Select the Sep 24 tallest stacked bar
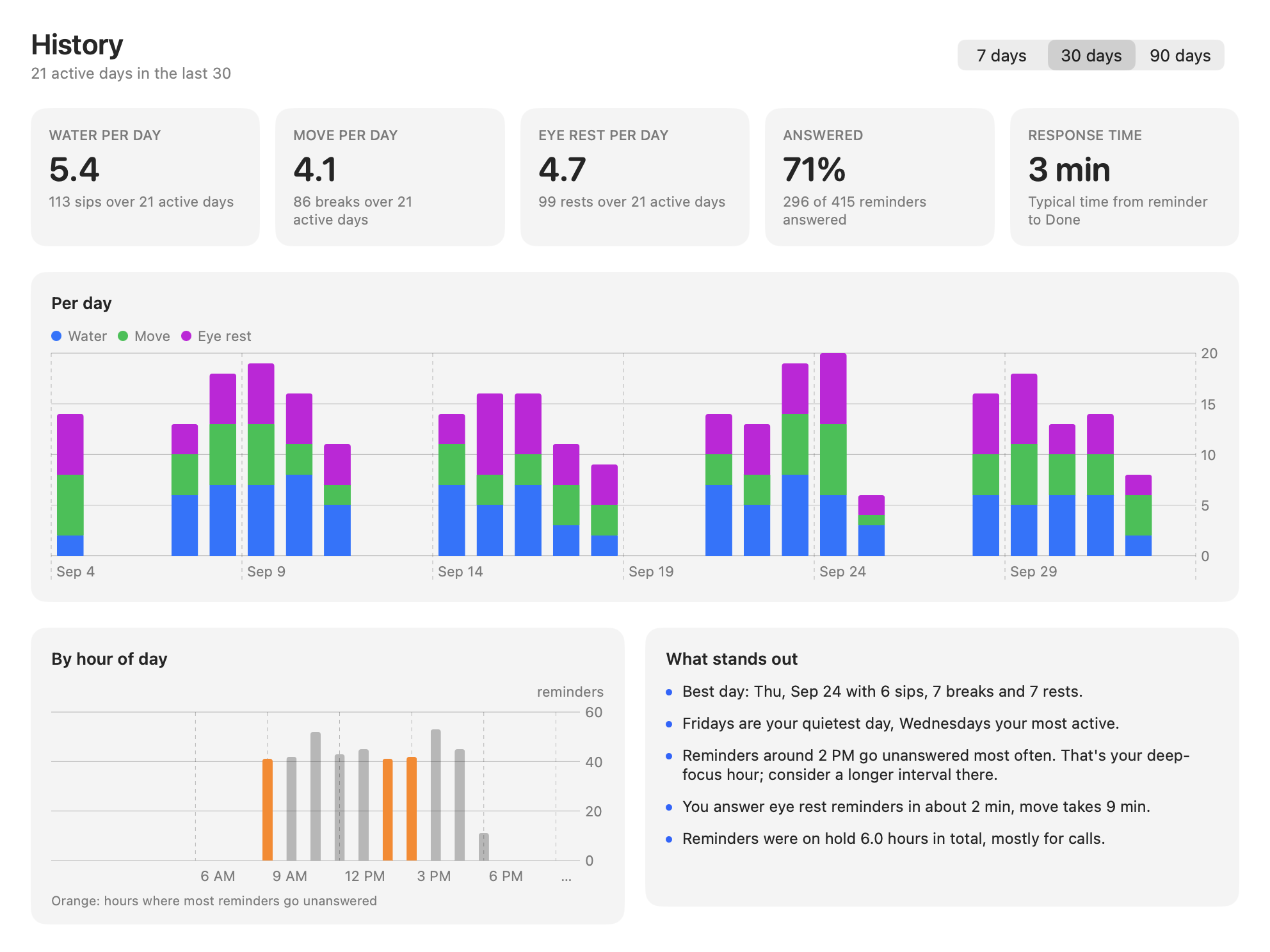The image size is (1270, 952). [833, 454]
